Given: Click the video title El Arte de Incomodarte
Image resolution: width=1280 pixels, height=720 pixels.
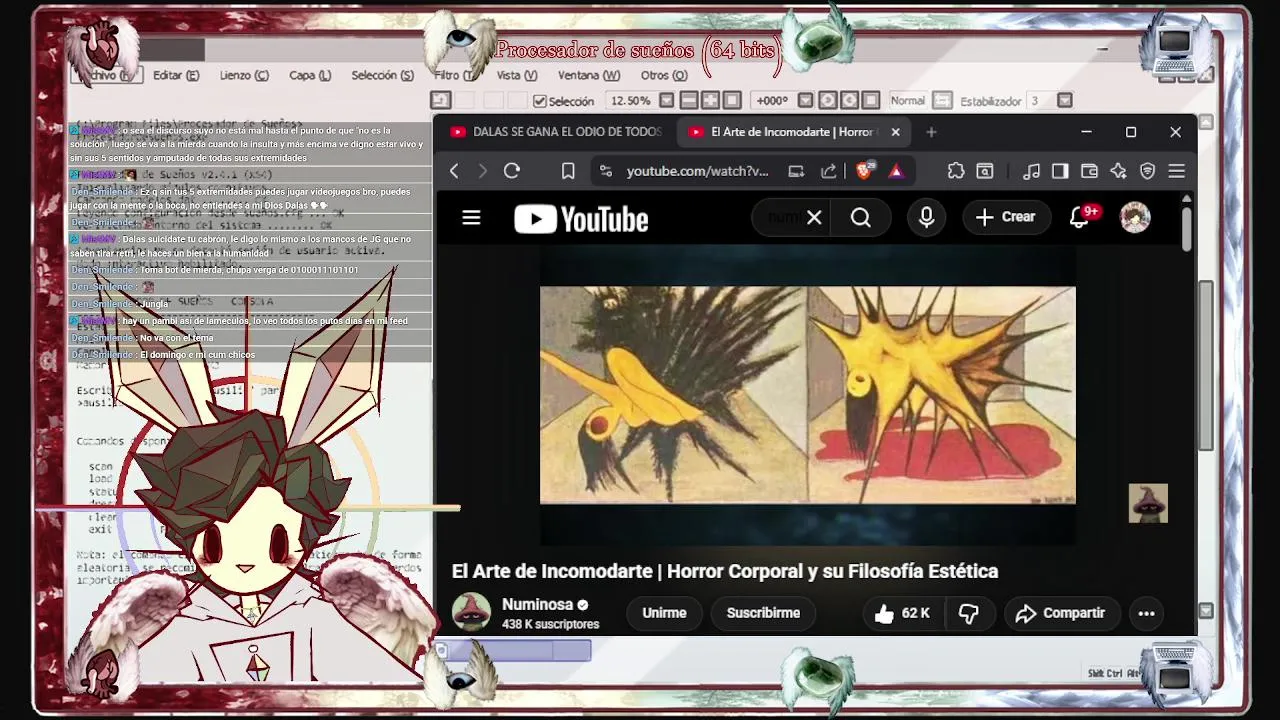Looking at the screenshot, I should [x=725, y=571].
